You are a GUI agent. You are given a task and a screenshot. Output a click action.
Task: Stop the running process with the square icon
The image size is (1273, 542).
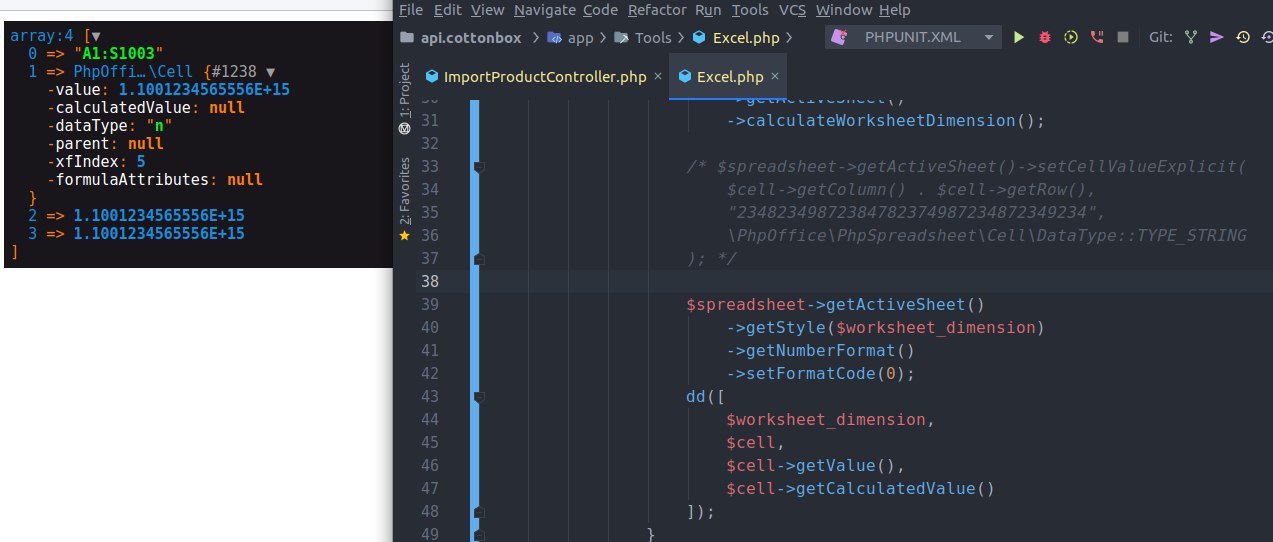point(1123,37)
